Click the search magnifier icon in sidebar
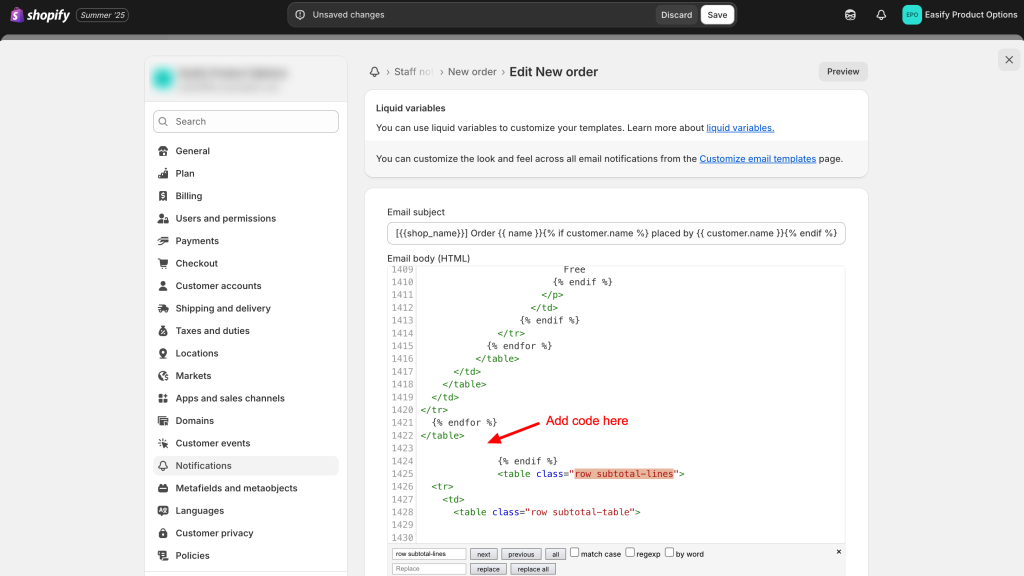Image resolution: width=1024 pixels, height=576 pixels. coord(163,121)
